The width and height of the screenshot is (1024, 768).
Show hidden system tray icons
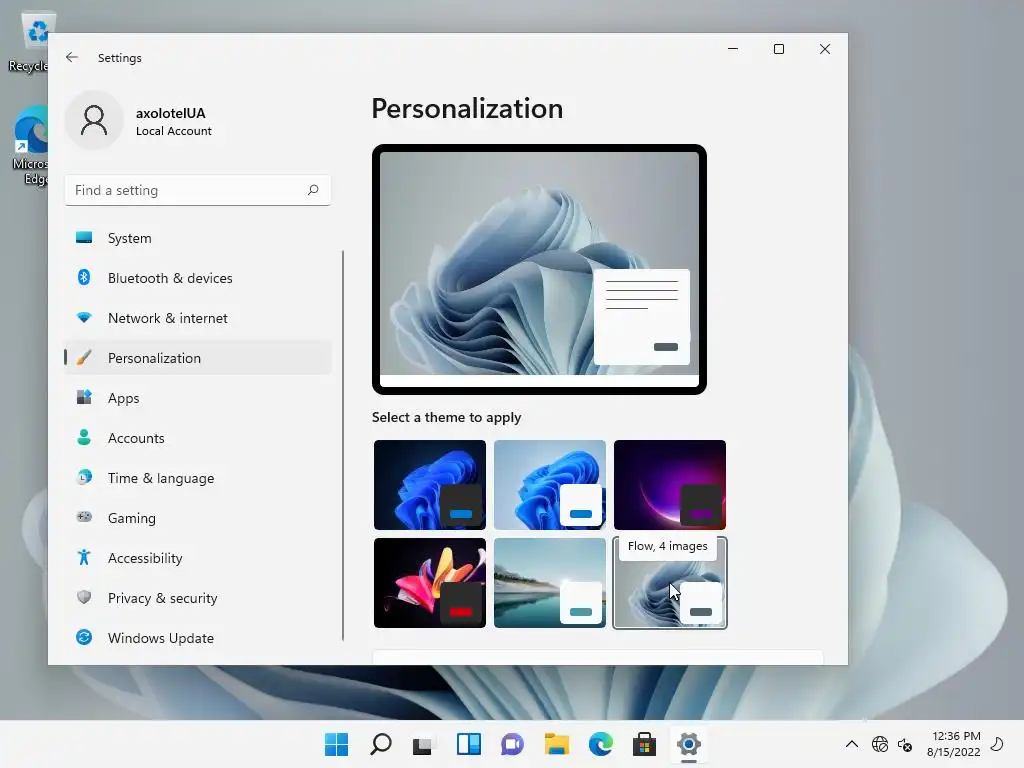(852, 744)
